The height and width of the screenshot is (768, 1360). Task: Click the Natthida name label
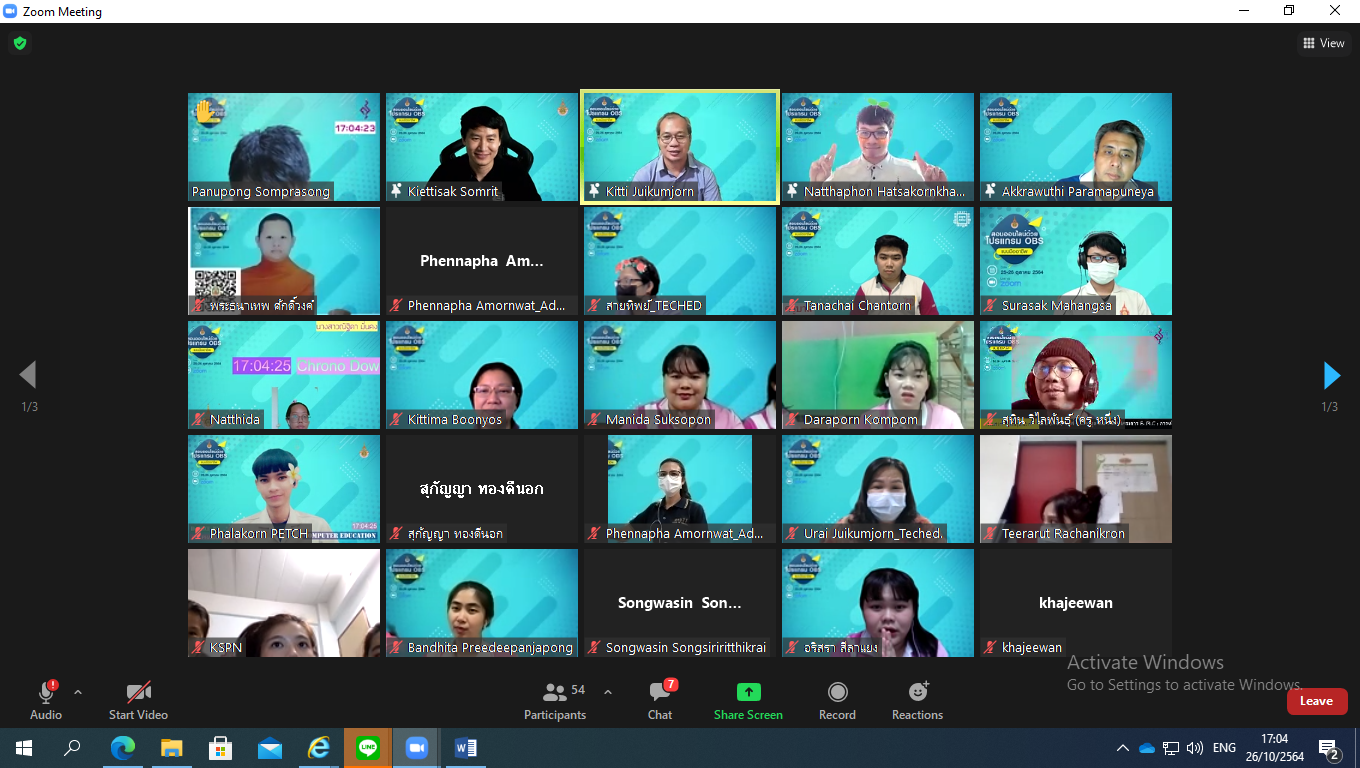[235, 419]
